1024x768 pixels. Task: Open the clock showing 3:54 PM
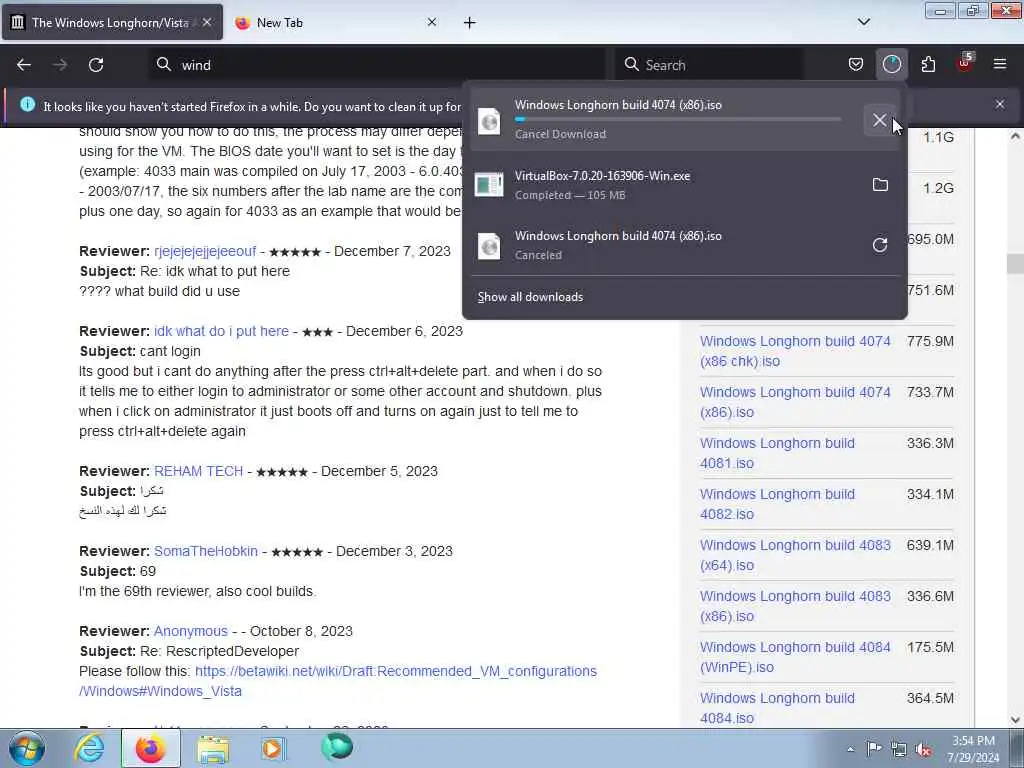point(974,749)
